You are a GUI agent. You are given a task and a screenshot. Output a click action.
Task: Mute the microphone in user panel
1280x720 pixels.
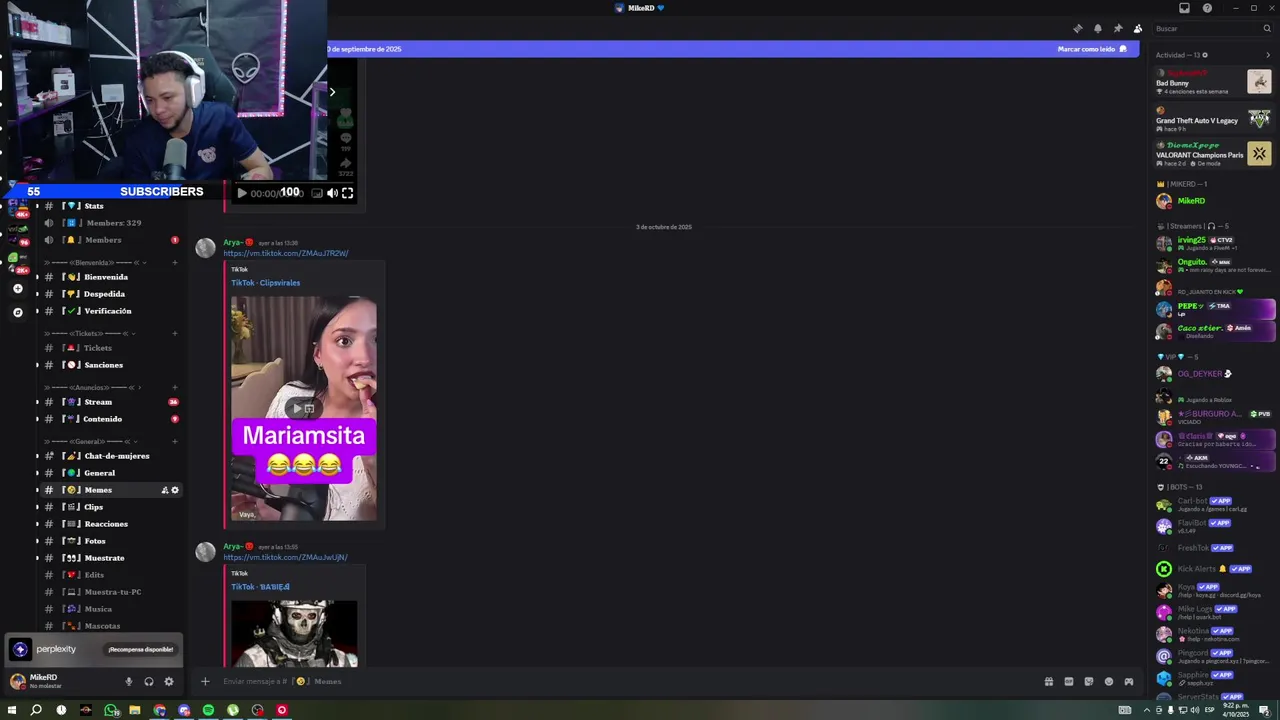pos(128,682)
